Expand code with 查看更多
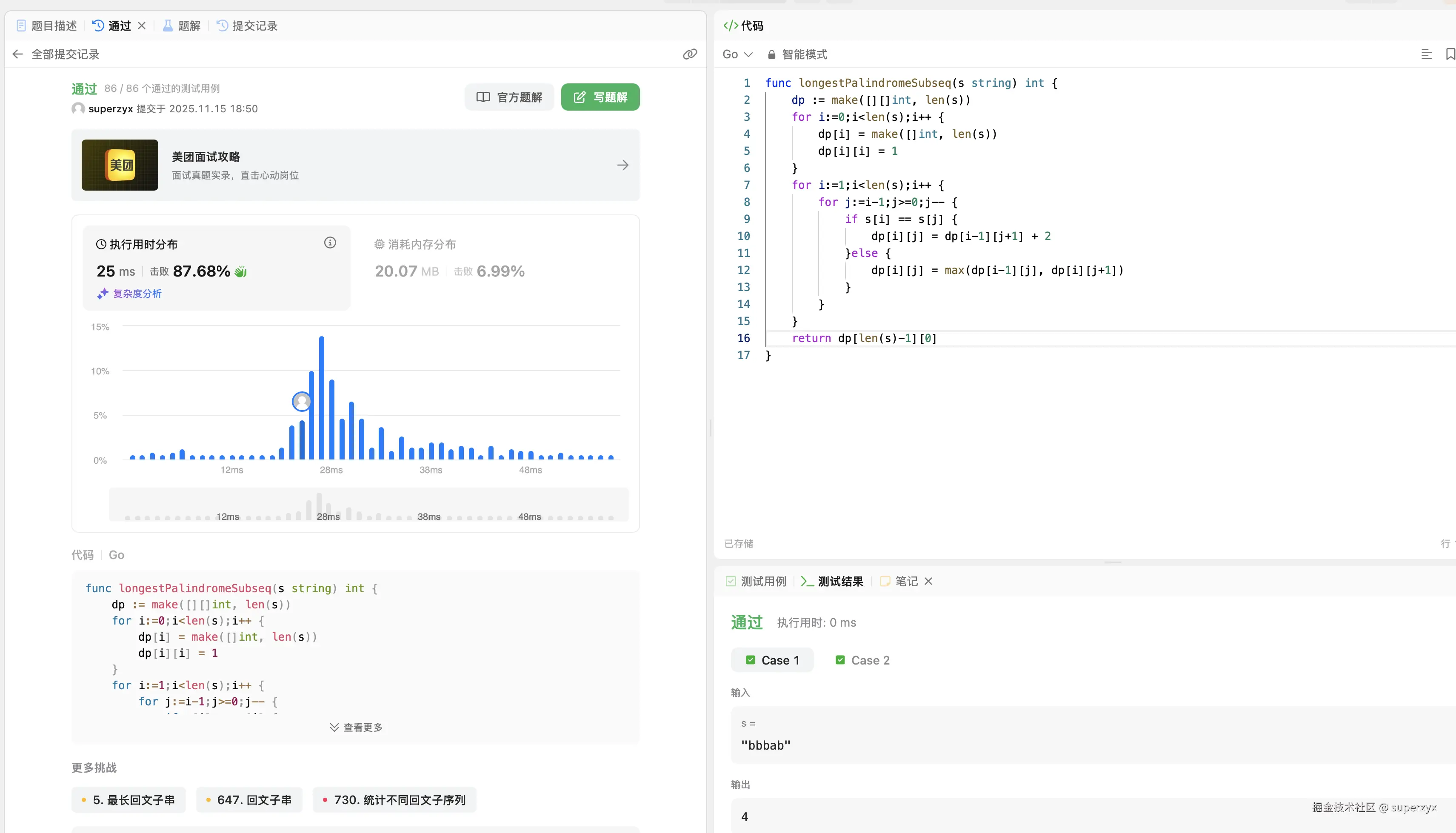This screenshot has width=1456, height=833. (x=356, y=728)
